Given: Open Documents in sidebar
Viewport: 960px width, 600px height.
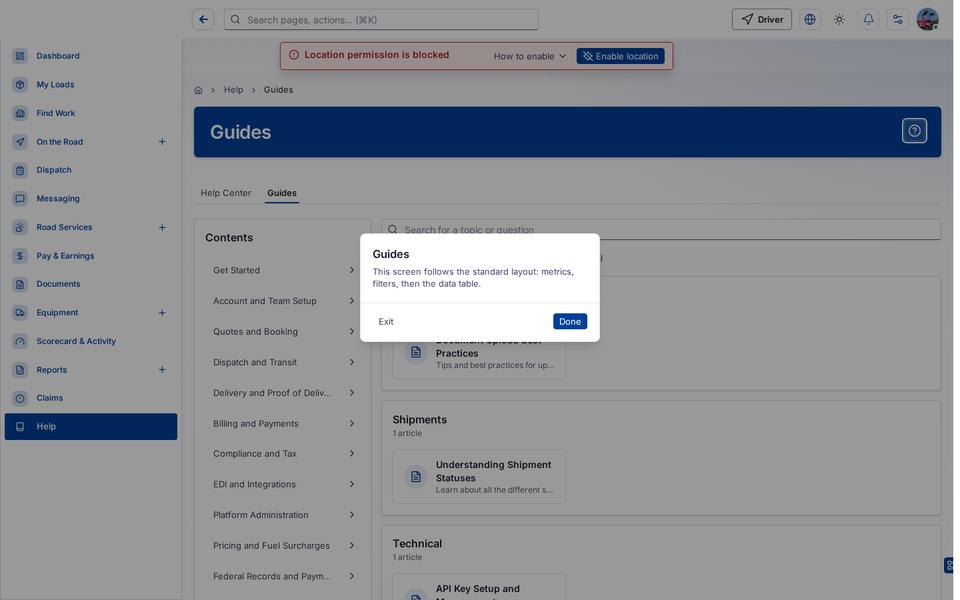Looking at the screenshot, I should coord(91,284).
